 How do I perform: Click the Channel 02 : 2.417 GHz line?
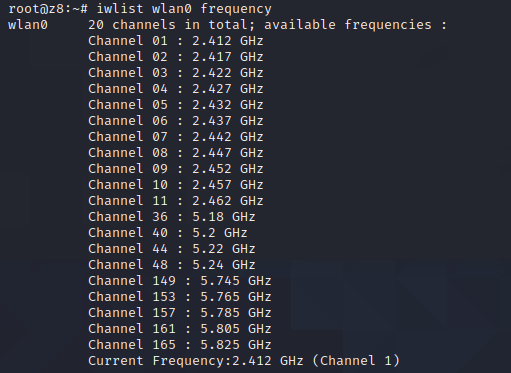click(x=176, y=57)
